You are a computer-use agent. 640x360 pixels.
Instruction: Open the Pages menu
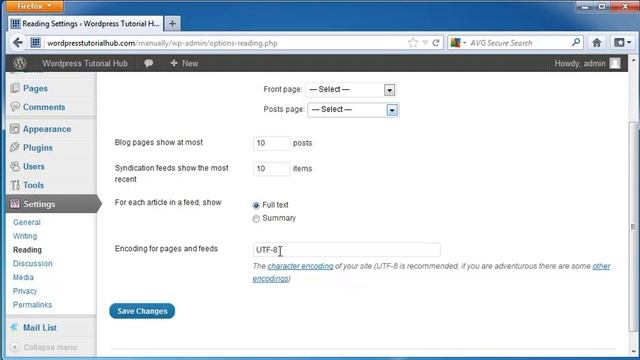click(35, 88)
